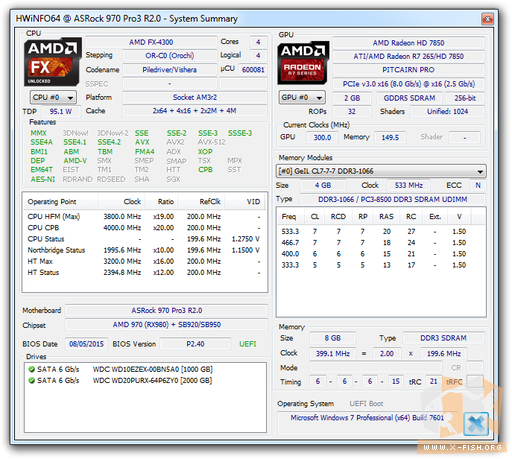Click the PCIe v3.0 x16 bus field
Screen dimensions: 512x459
pos(409,84)
